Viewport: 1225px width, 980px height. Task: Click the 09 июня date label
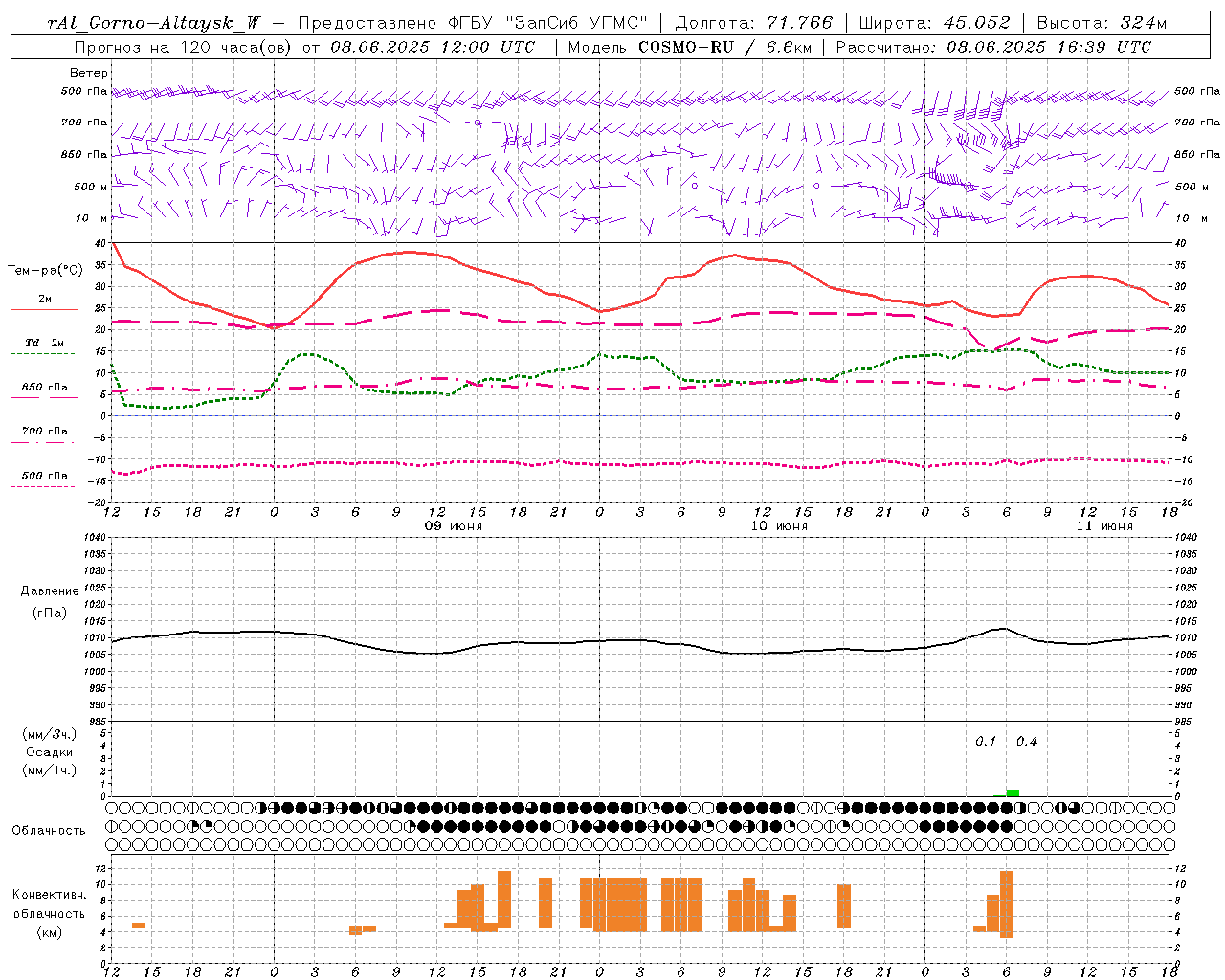pyautogui.click(x=454, y=526)
